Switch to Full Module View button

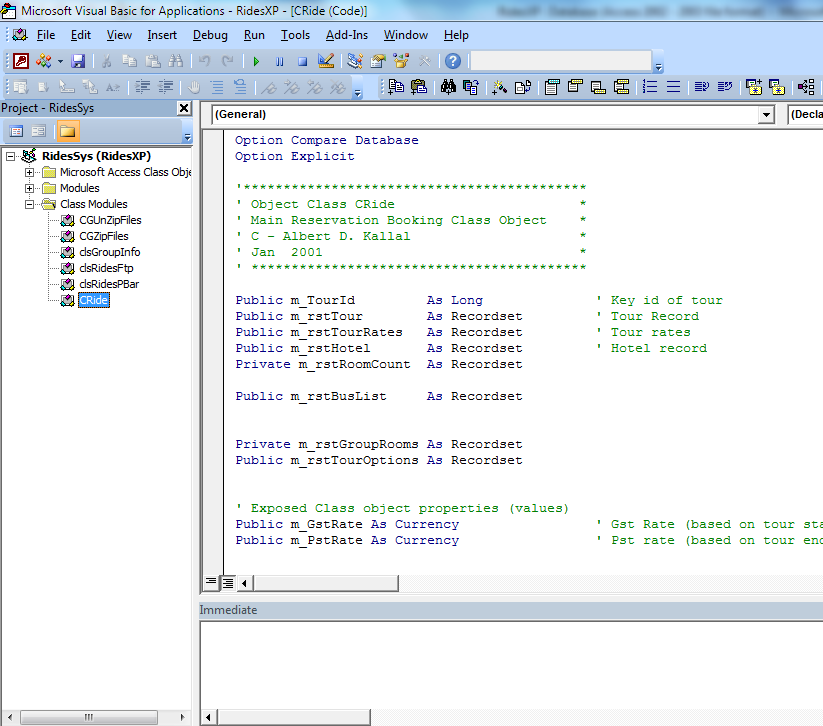228,583
